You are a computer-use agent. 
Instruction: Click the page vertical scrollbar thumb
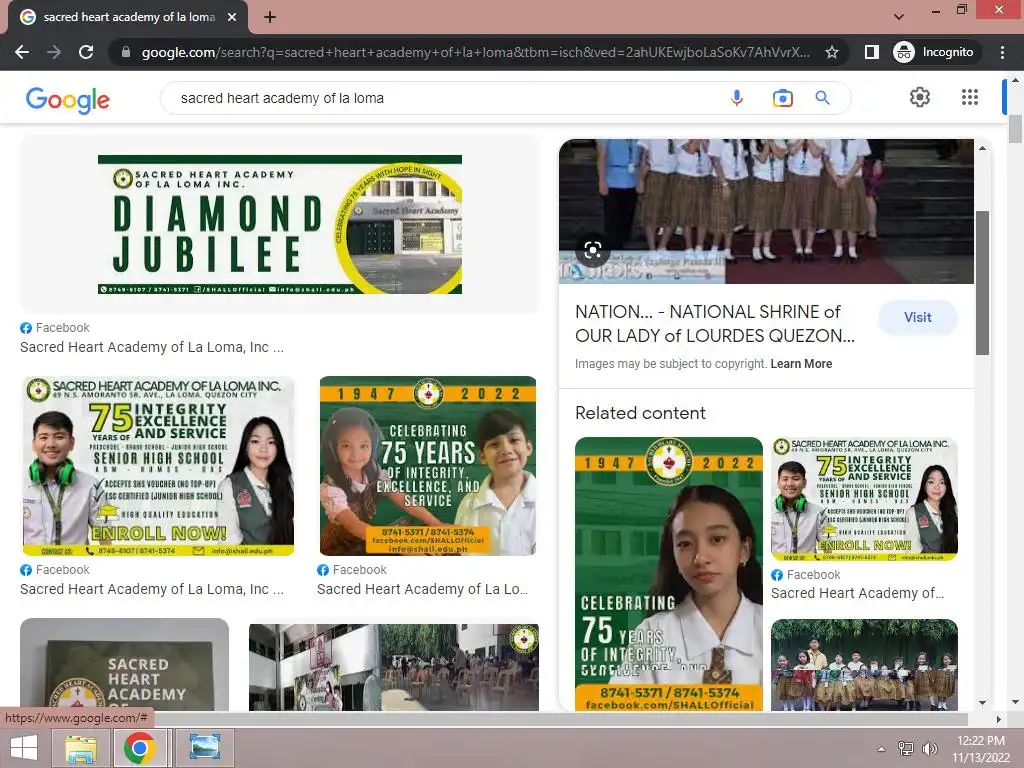(x=1015, y=129)
